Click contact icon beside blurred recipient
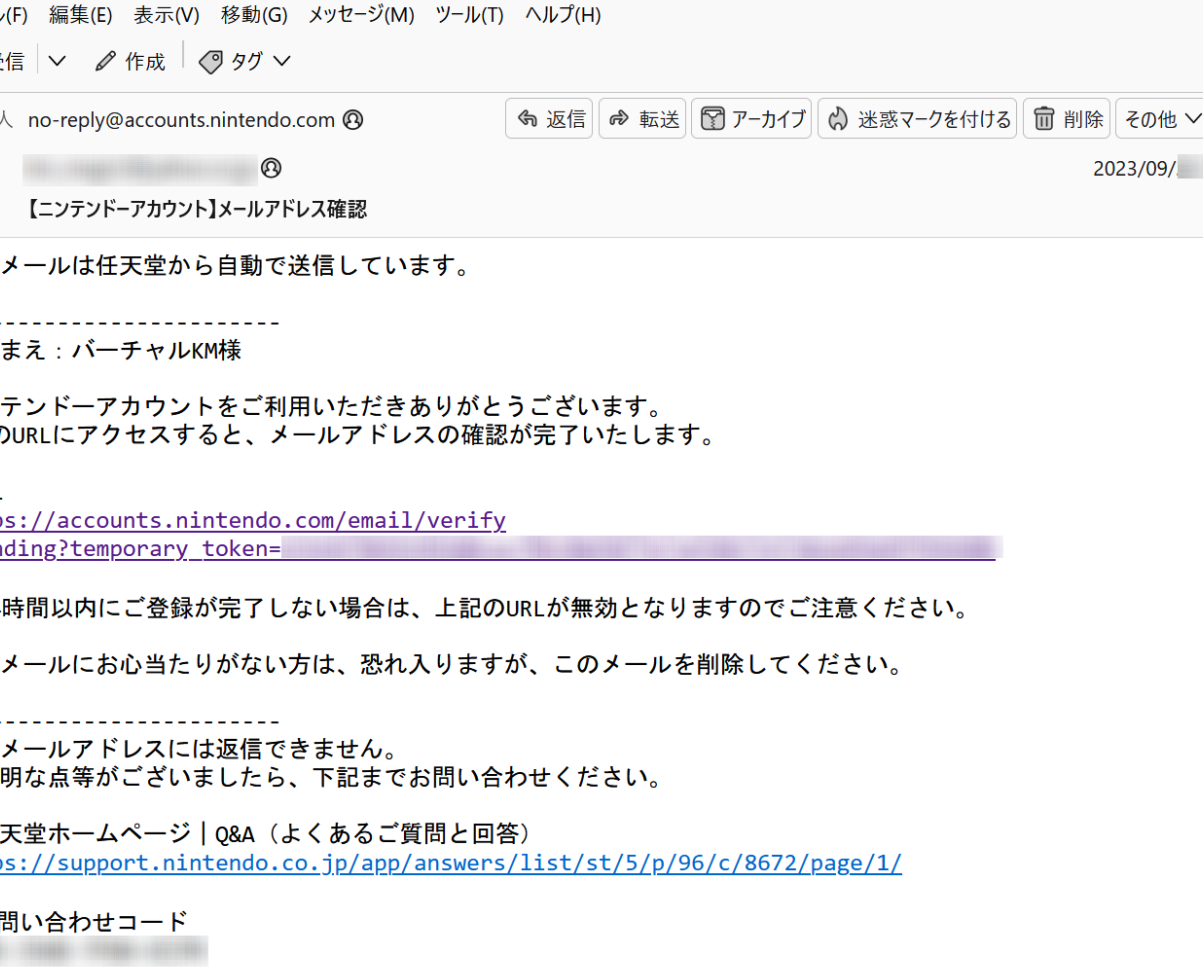The width and height of the screenshot is (1203, 972). tap(271, 167)
